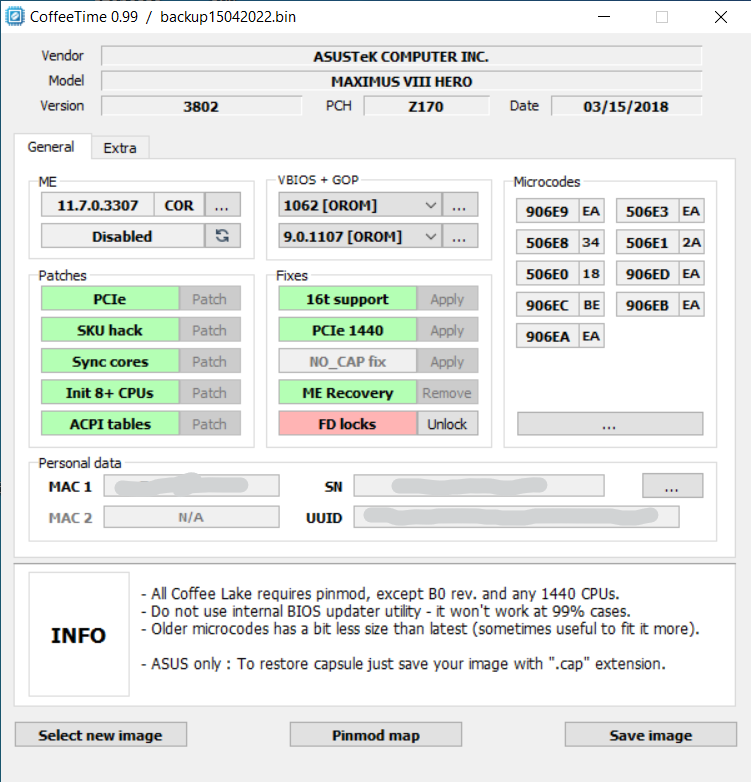Click the COR ME type field

pyautogui.click(x=179, y=205)
